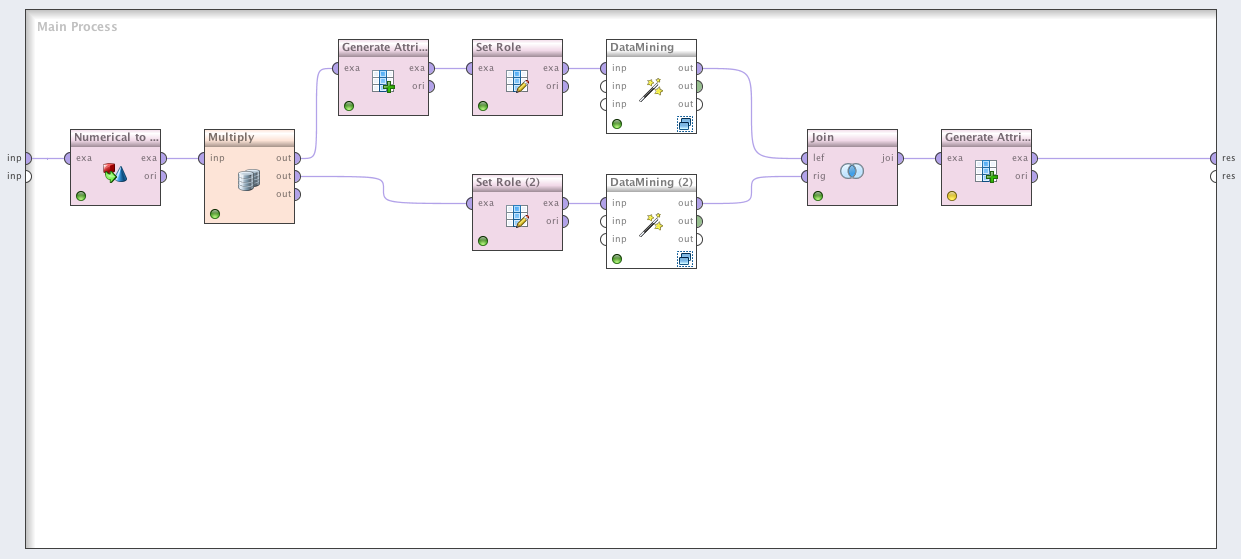
Task: Click the Numerical to operator icon
Action: tap(116, 175)
